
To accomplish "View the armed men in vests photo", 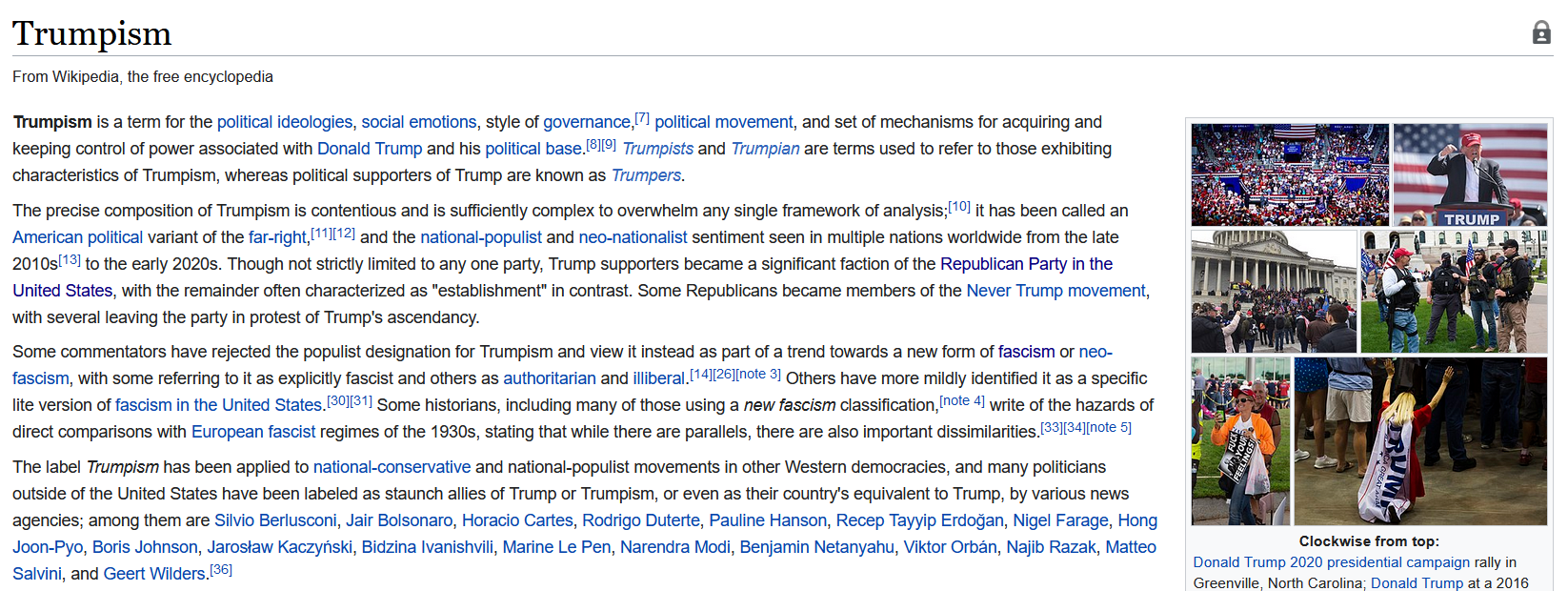I will [x=1455, y=292].
